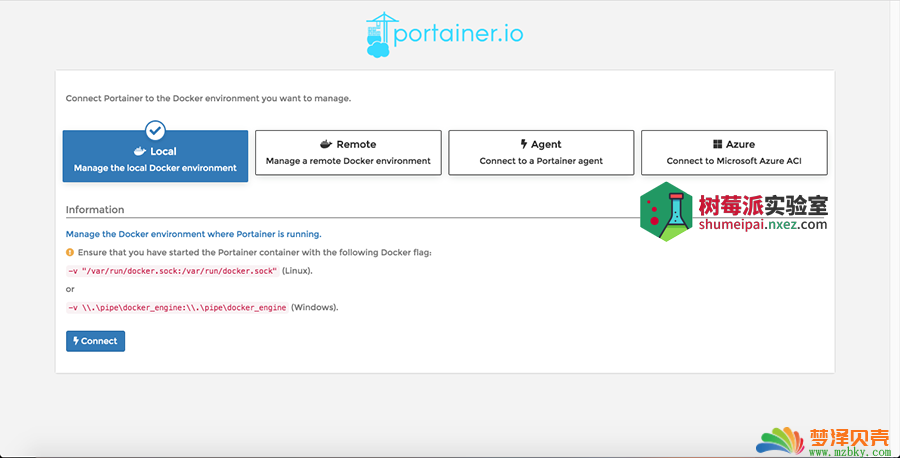Click the 'Connect Portainer to the Docker environment' text
900x458 pixels.
[x=208, y=98]
